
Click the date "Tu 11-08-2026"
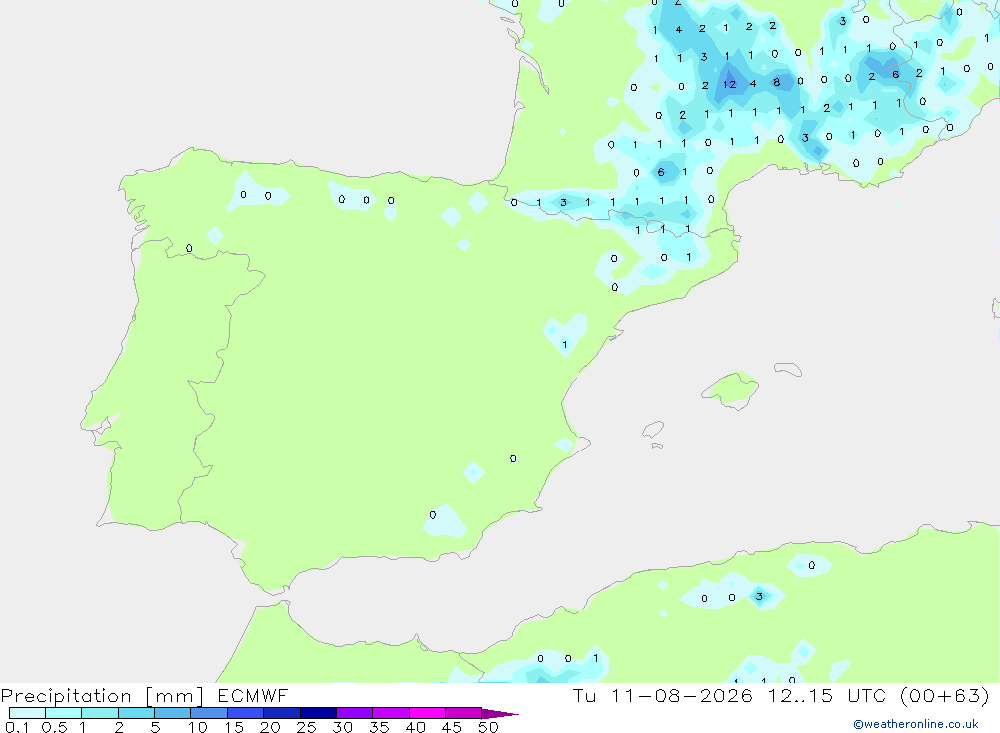pyautogui.click(x=663, y=695)
